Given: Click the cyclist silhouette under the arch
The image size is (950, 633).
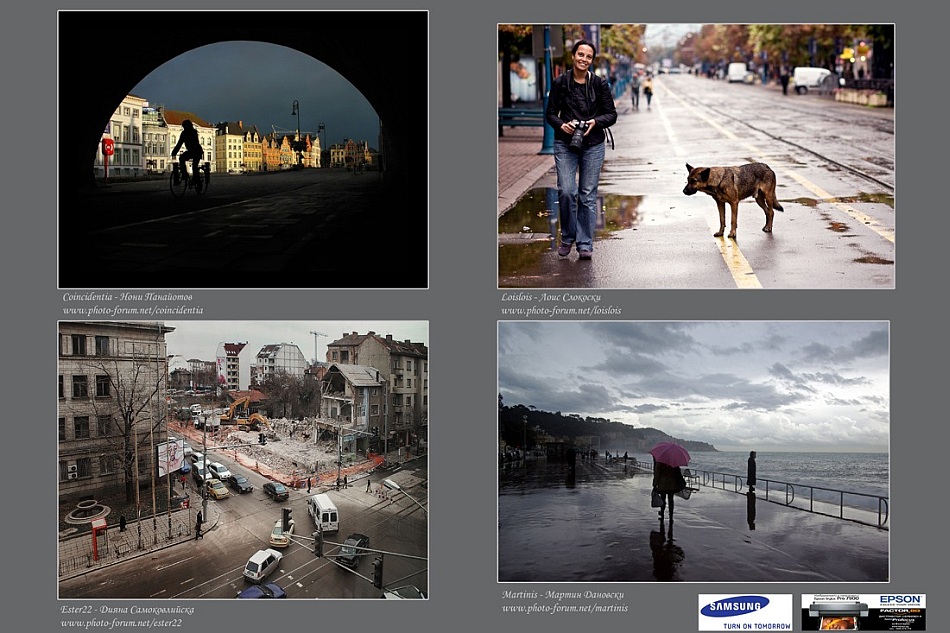Looking at the screenshot, I should point(187,157).
